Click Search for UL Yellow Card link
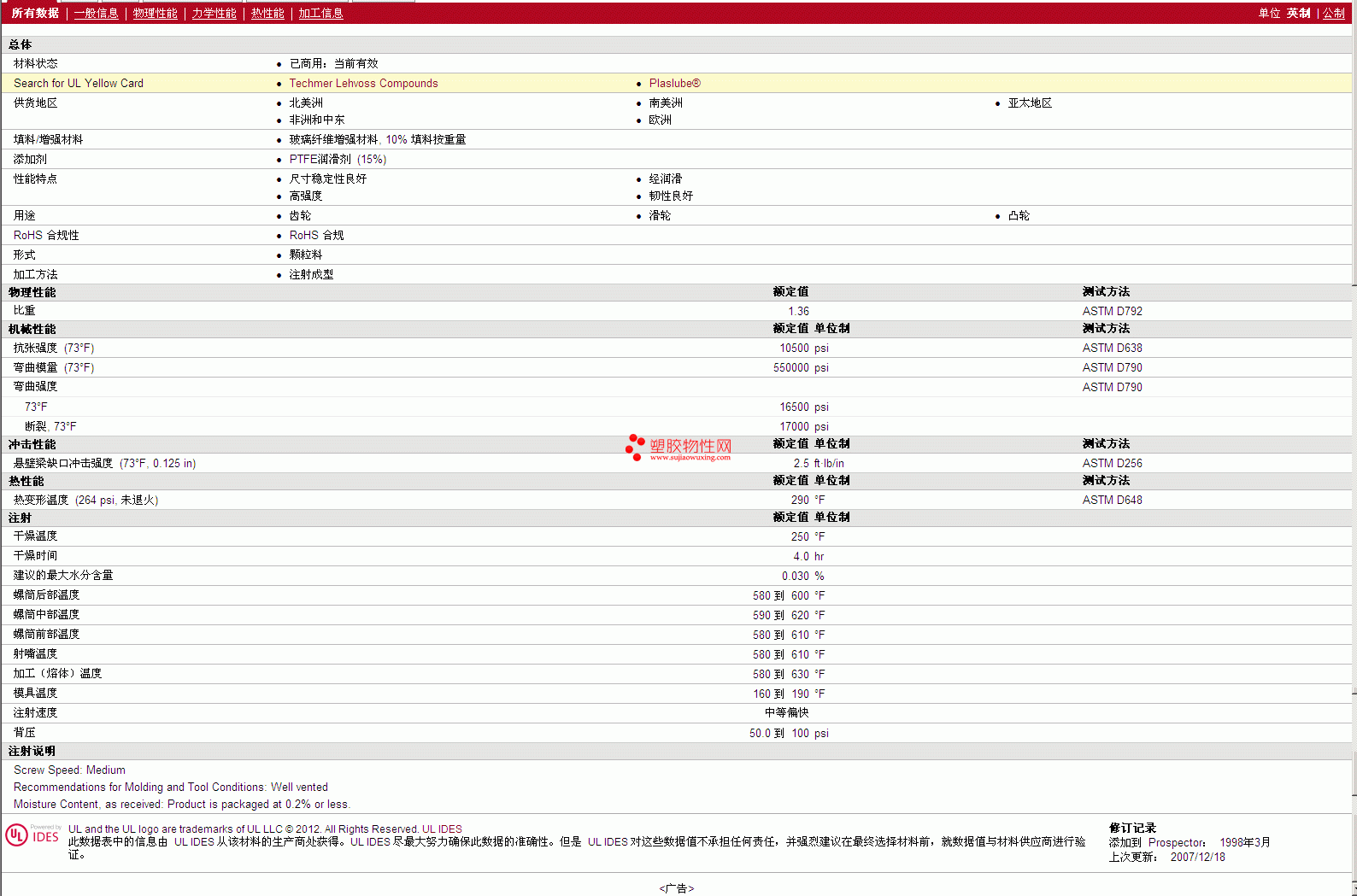This screenshot has height=896, width=1357. 79,84
